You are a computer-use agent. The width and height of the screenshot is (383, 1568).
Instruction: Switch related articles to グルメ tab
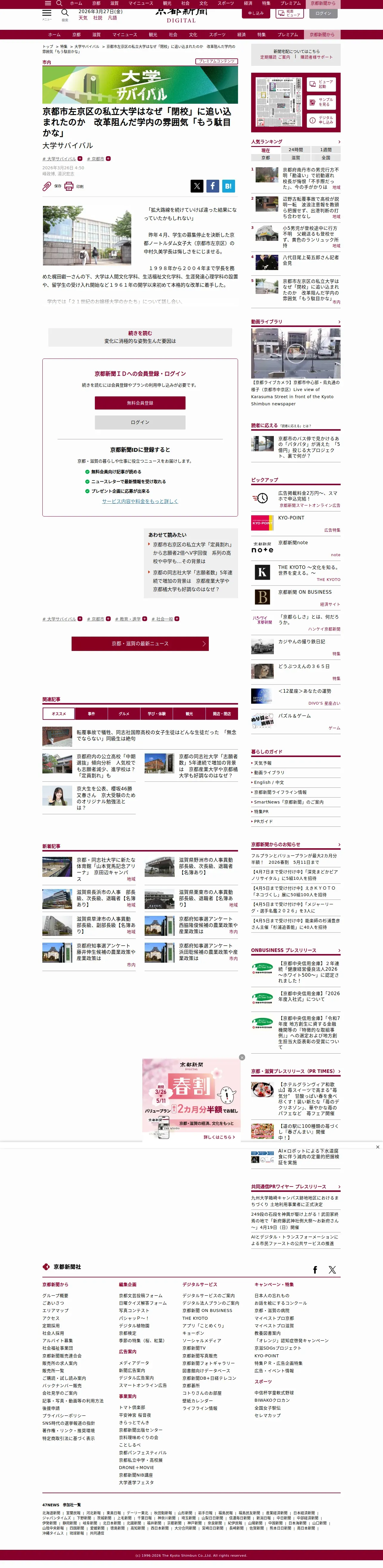point(124,714)
